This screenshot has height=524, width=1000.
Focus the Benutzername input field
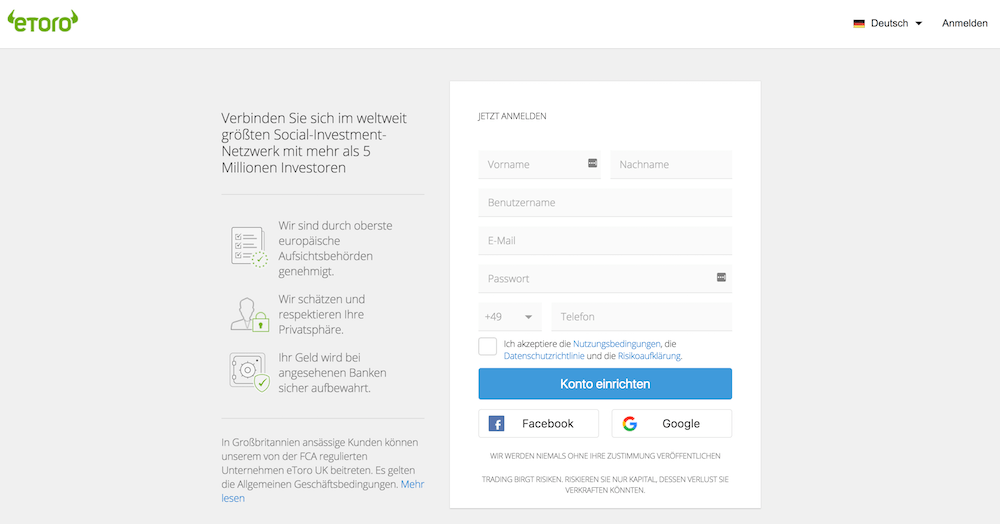pyautogui.click(x=605, y=203)
